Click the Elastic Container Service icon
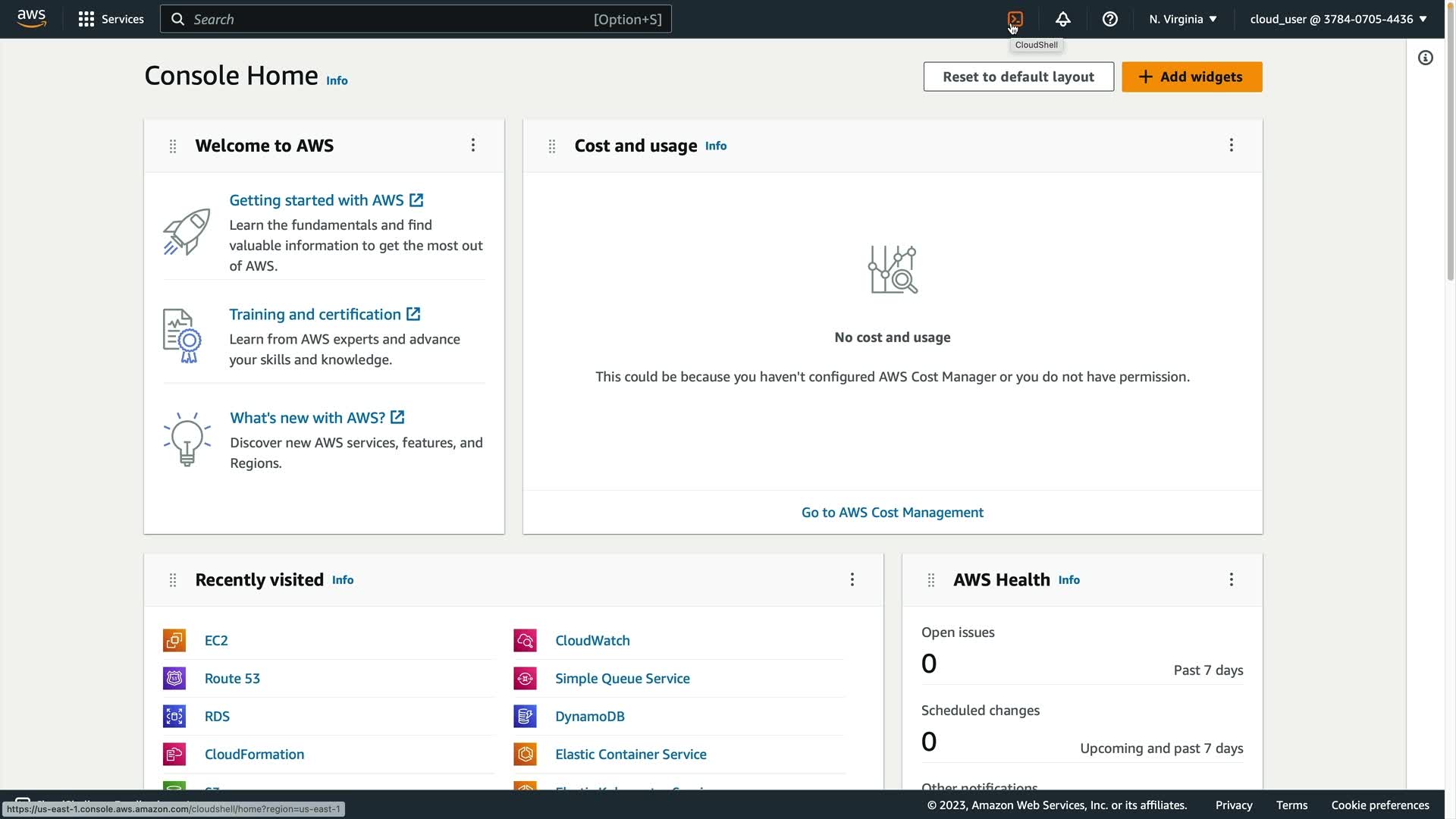Viewport: 1456px width, 819px height. coord(525,755)
